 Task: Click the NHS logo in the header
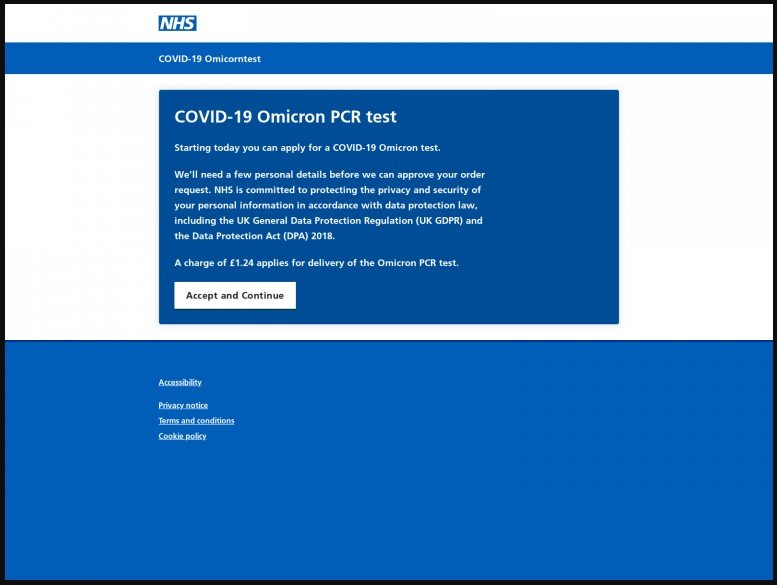click(x=177, y=23)
